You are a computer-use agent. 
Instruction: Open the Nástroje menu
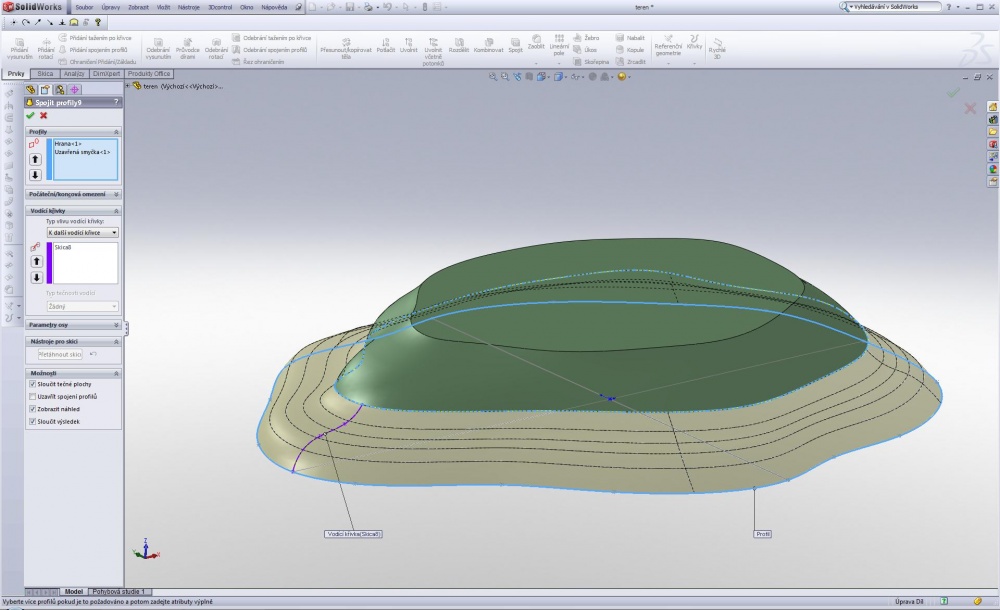188,7
